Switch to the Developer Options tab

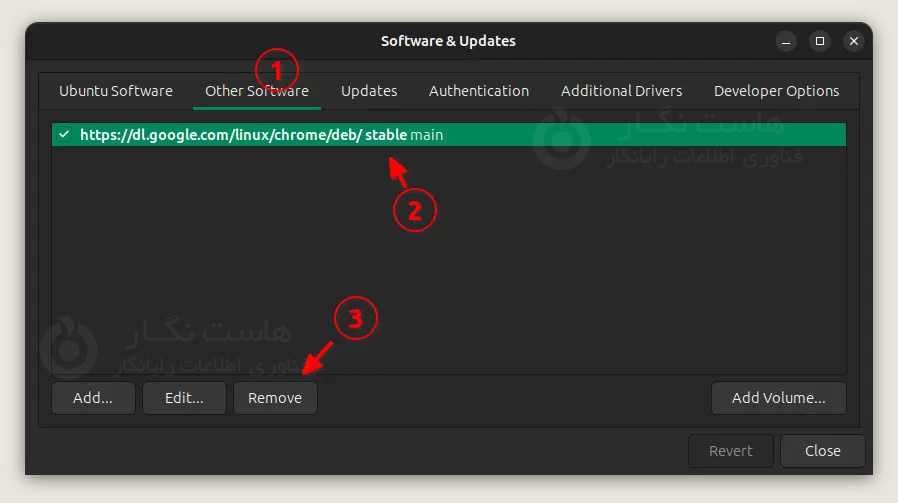[776, 91]
